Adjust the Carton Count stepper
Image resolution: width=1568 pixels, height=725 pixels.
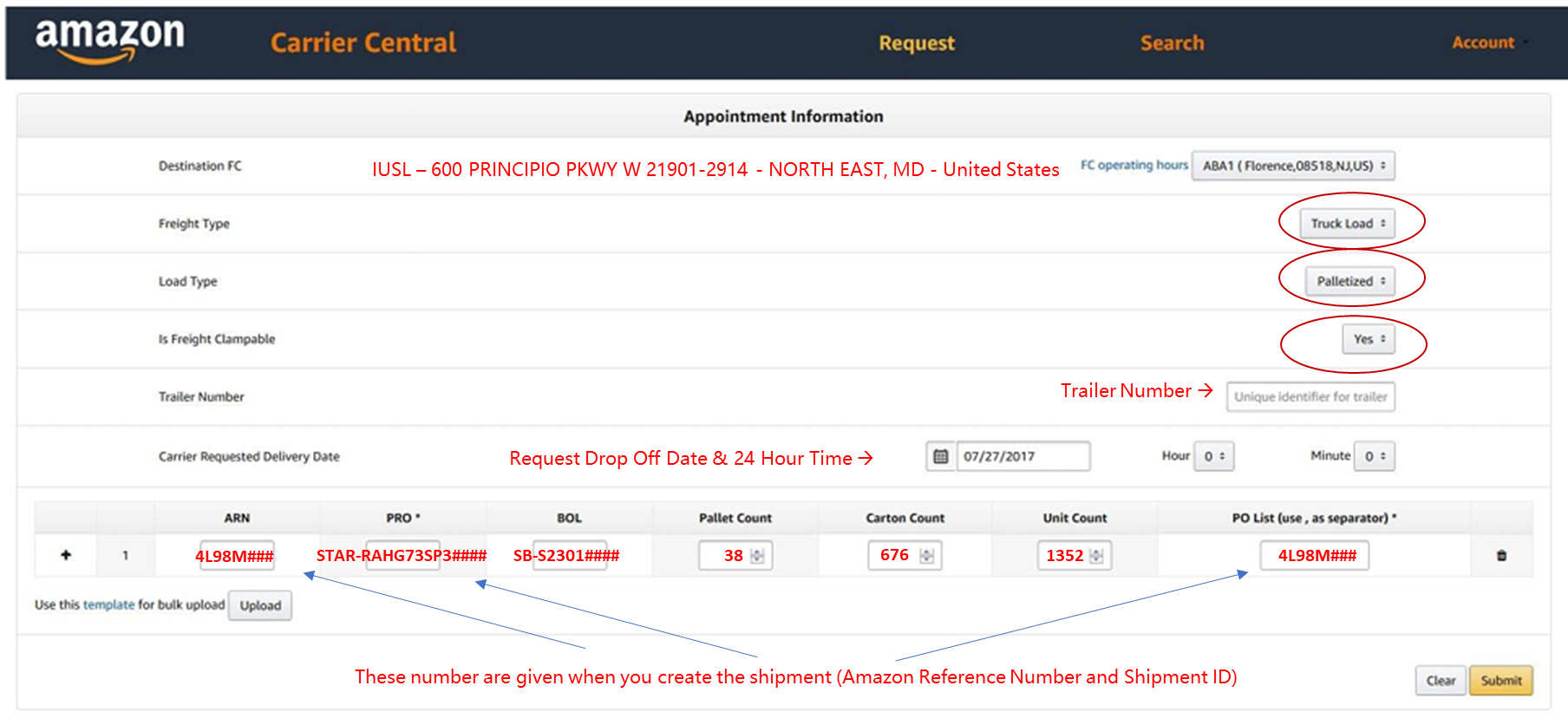coord(927,556)
